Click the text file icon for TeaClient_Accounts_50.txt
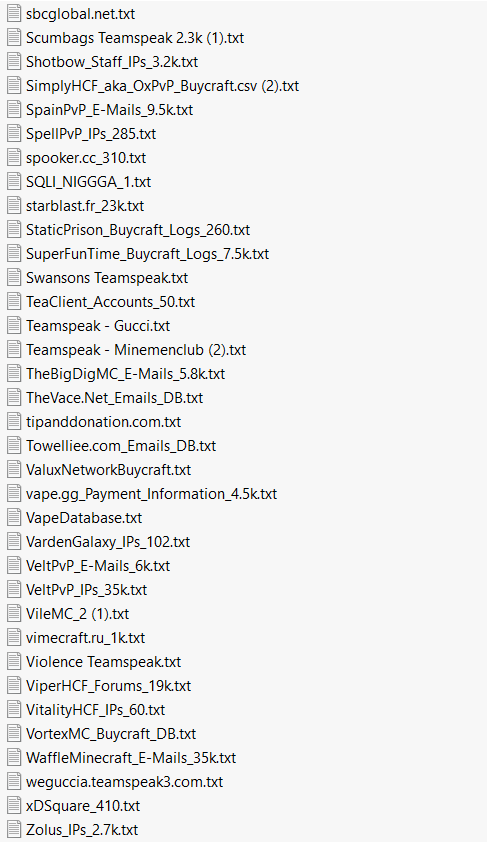Screen dimensions: 487x842 pos(14,301)
